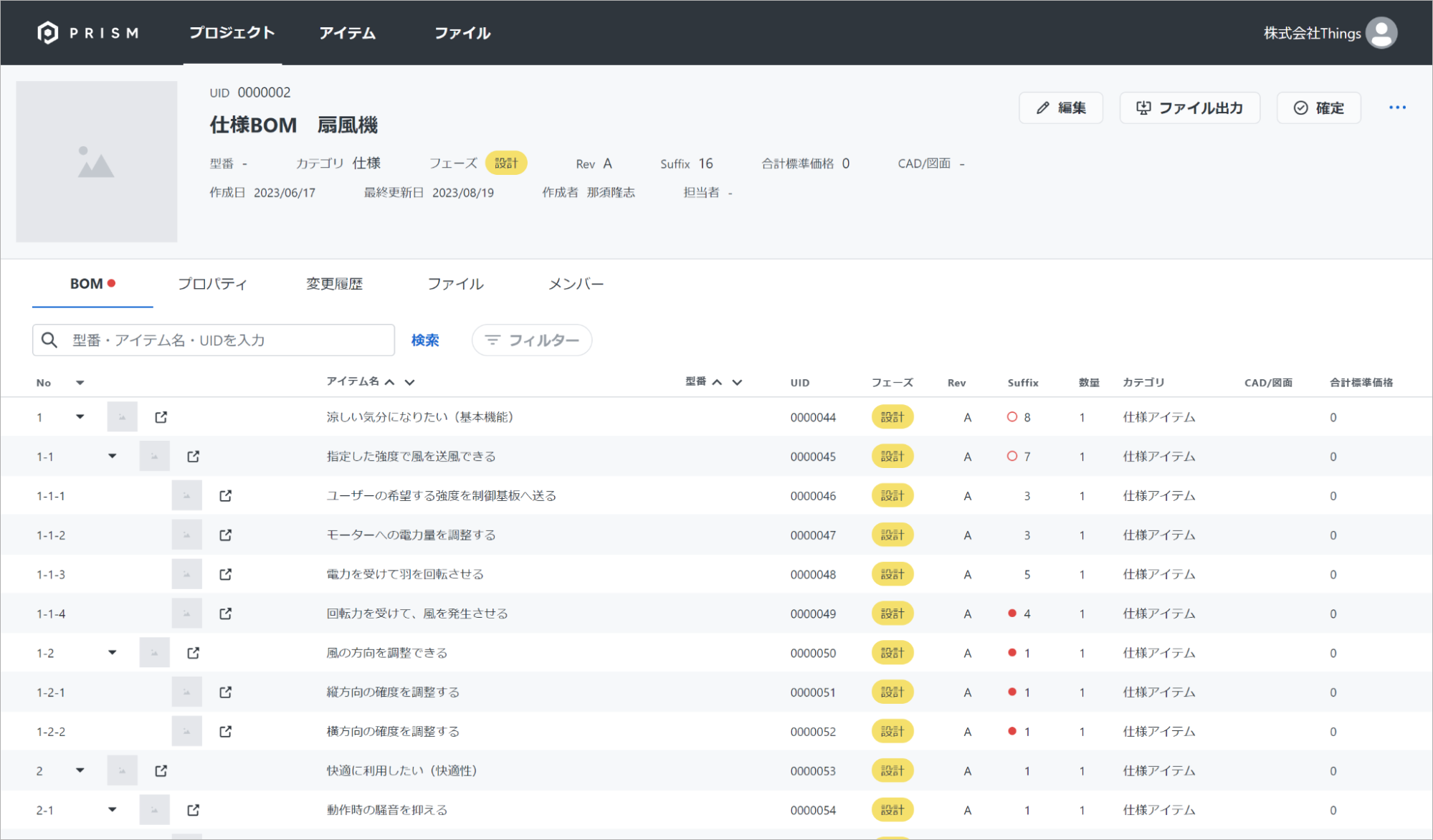Collapse row 1 with its triangle arrow
This screenshot has width=1433, height=840.
(80, 416)
